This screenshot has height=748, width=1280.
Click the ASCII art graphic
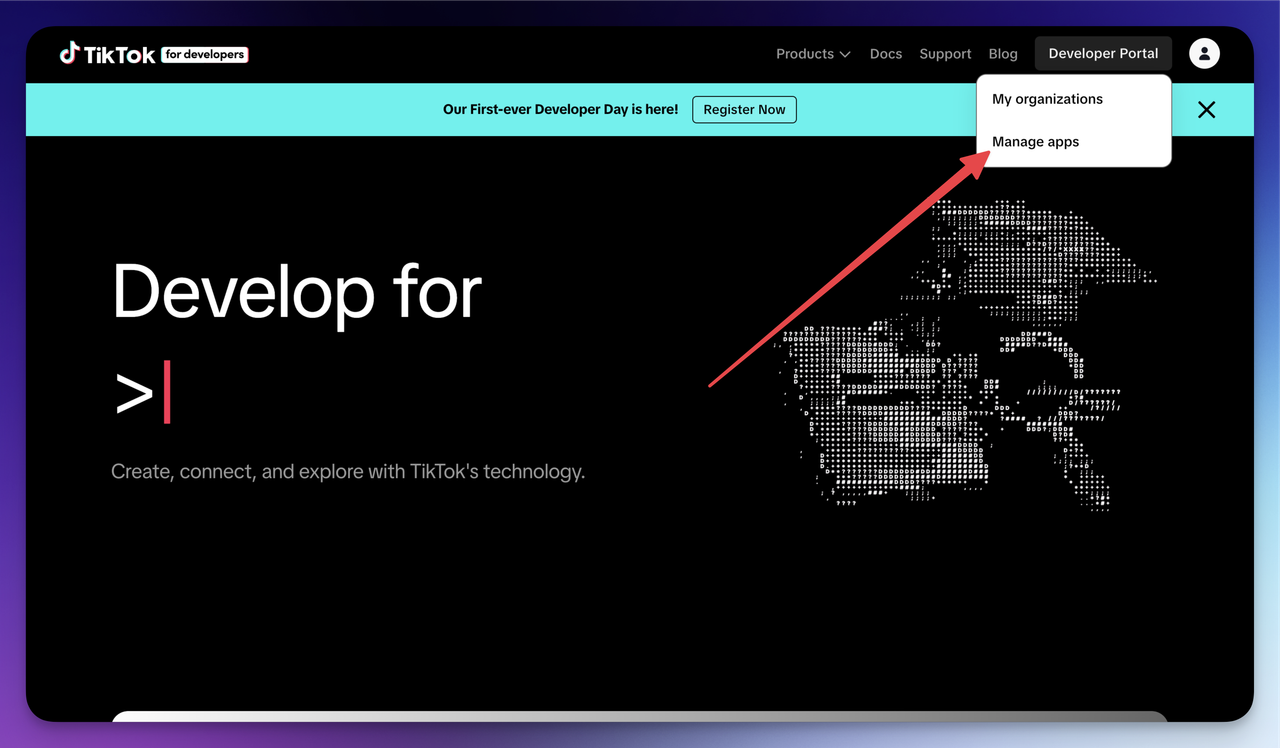coord(965,355)
